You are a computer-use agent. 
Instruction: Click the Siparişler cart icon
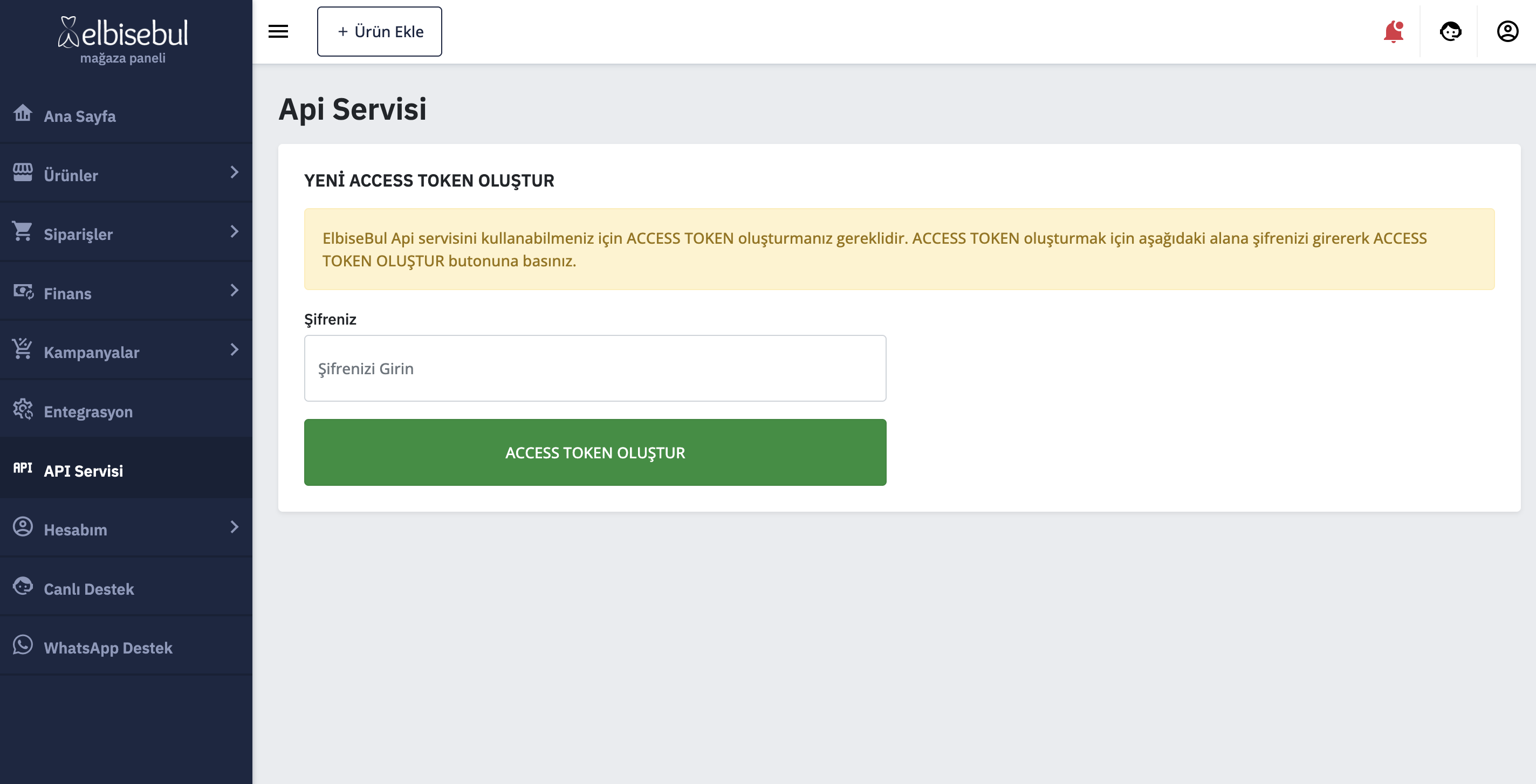point(23,231)
